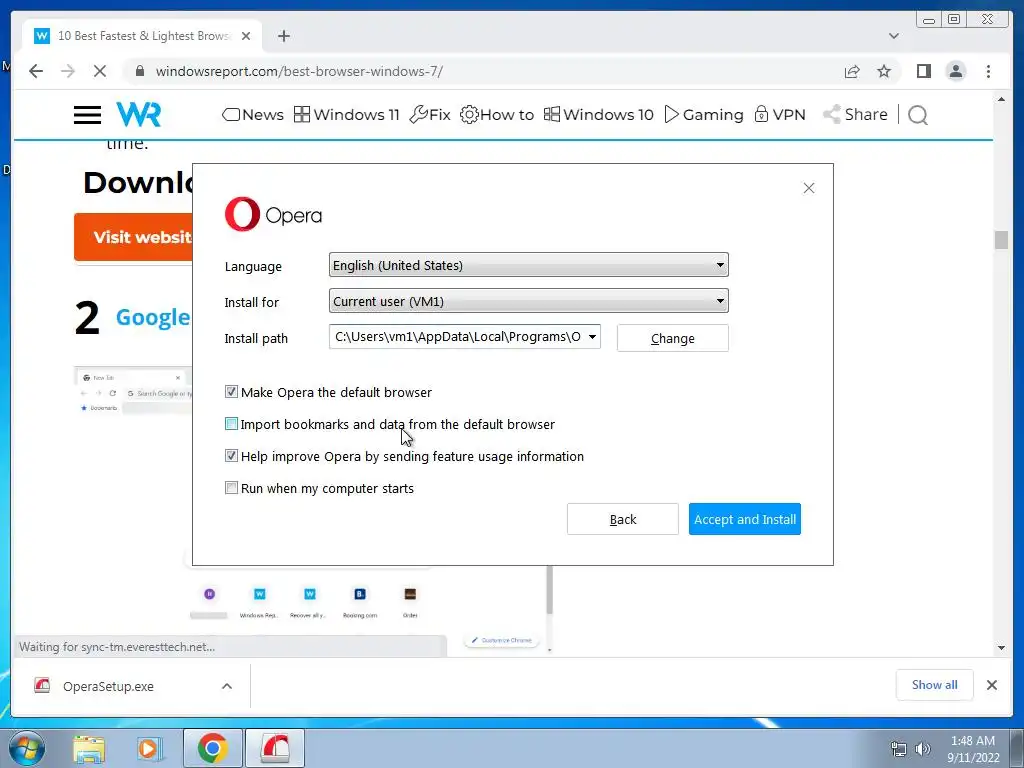Click the Opera logo in installer

pyautogui.click(x=273, y=214)
